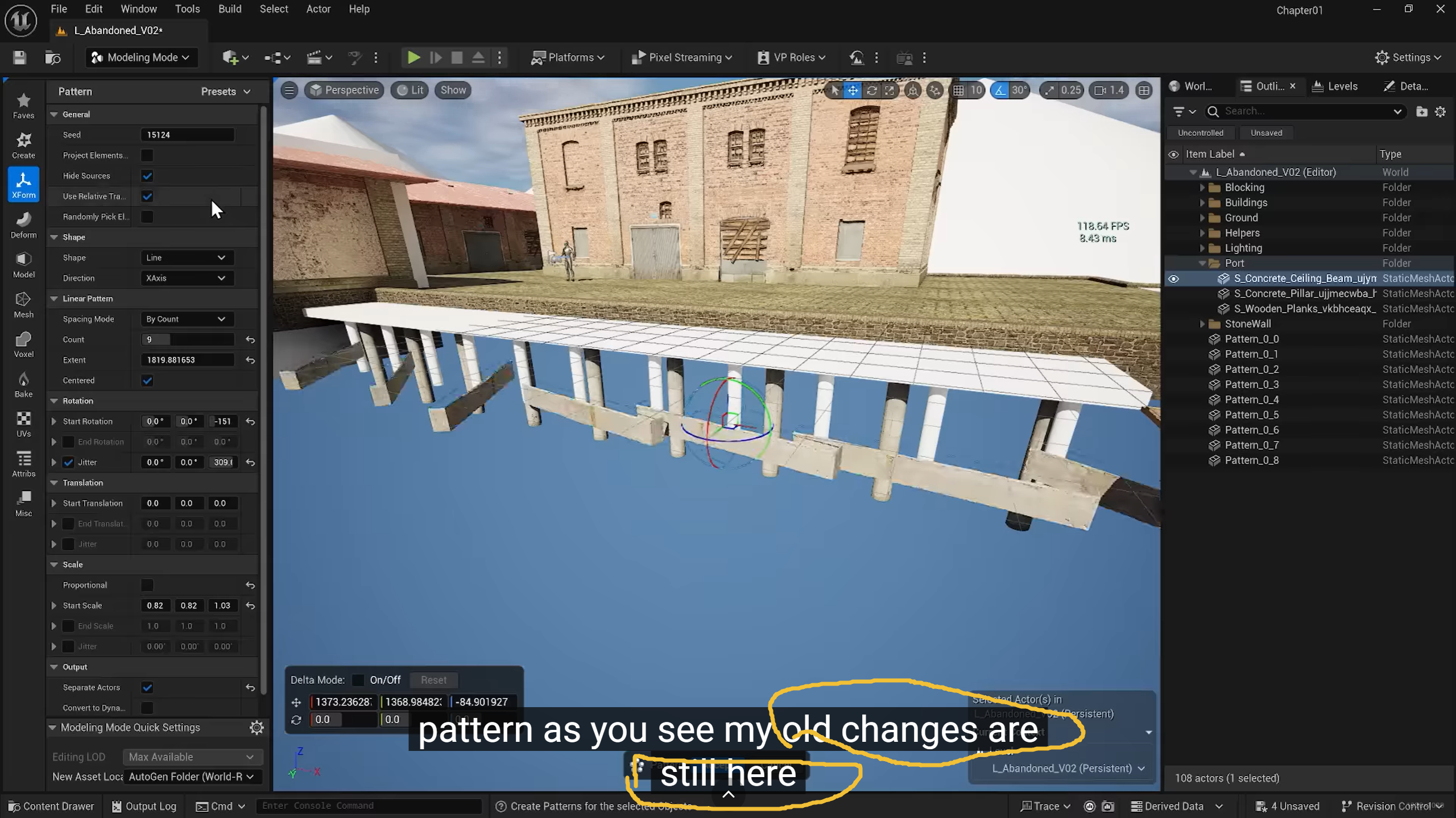The height and width of the screenshot is (818, 1456).
Task: Open the Presets button
Action: pos(225,92)
